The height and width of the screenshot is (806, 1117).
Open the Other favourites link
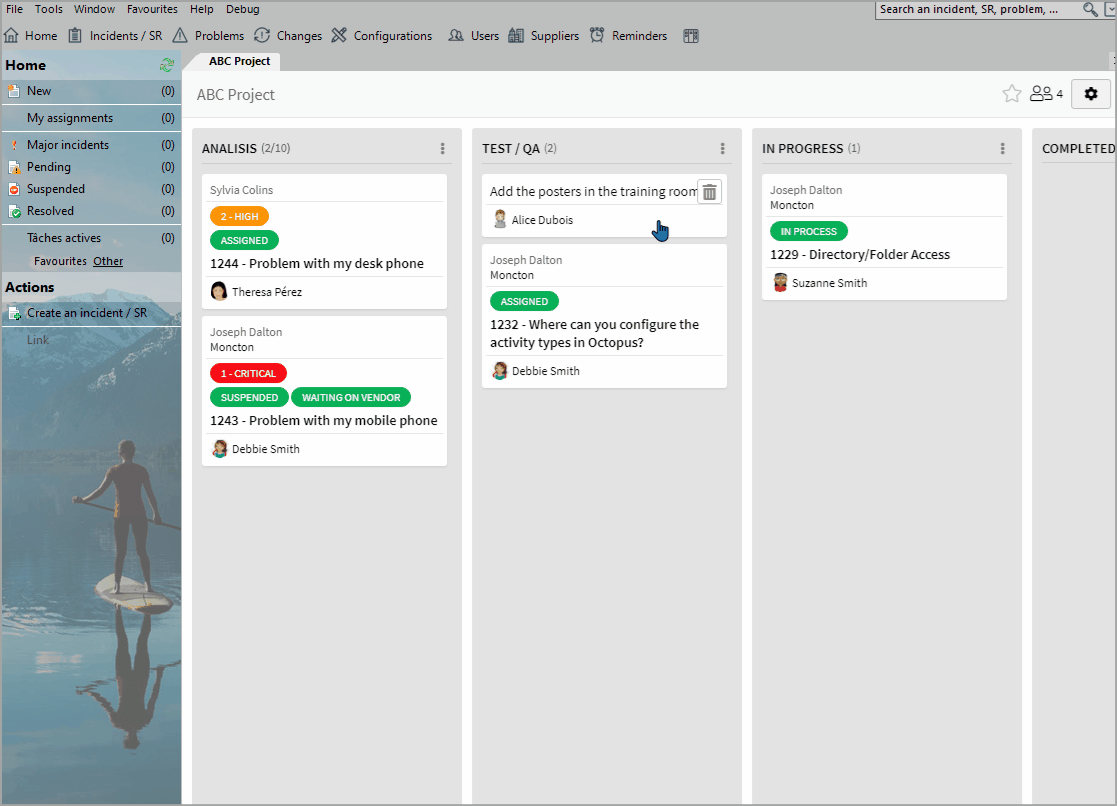pos(107,260)
